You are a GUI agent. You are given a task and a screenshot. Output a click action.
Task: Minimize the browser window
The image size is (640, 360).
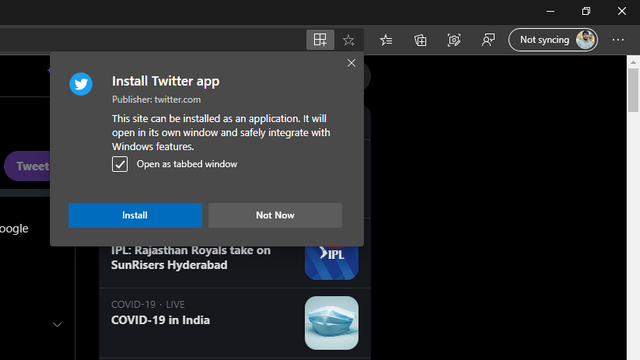550,11
